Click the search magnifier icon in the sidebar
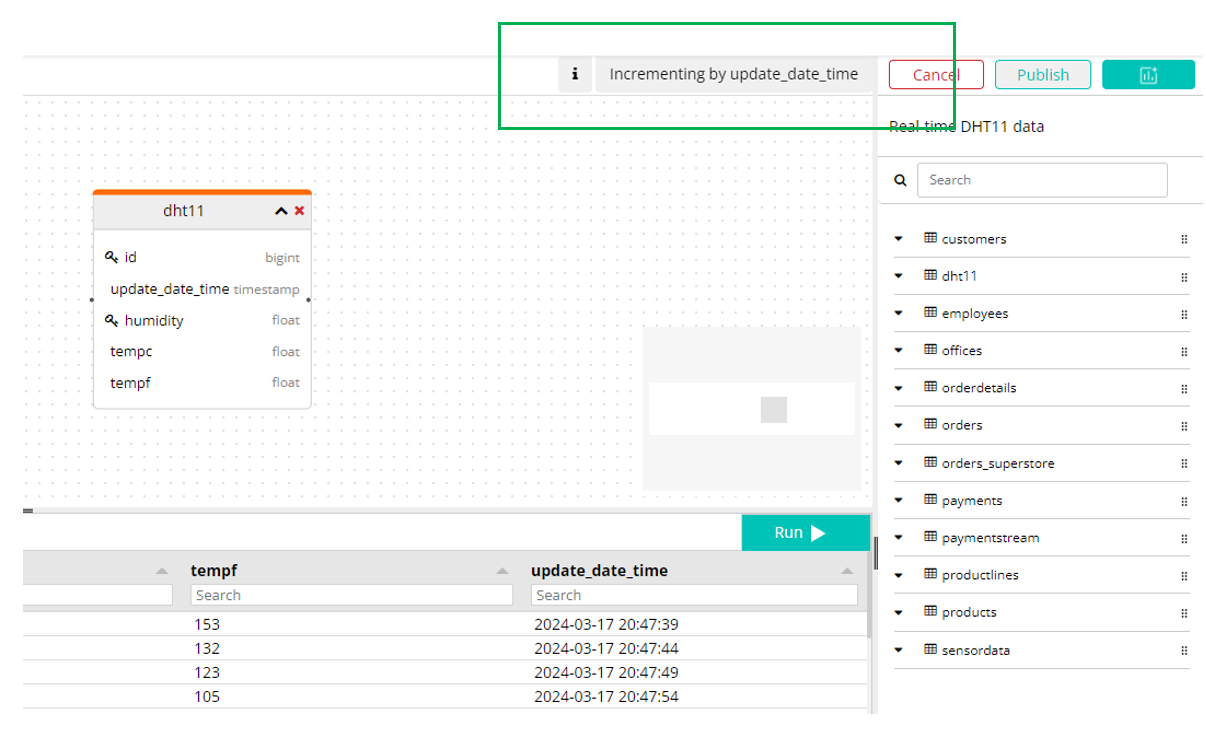1206x754 pixels. (899, 180)
